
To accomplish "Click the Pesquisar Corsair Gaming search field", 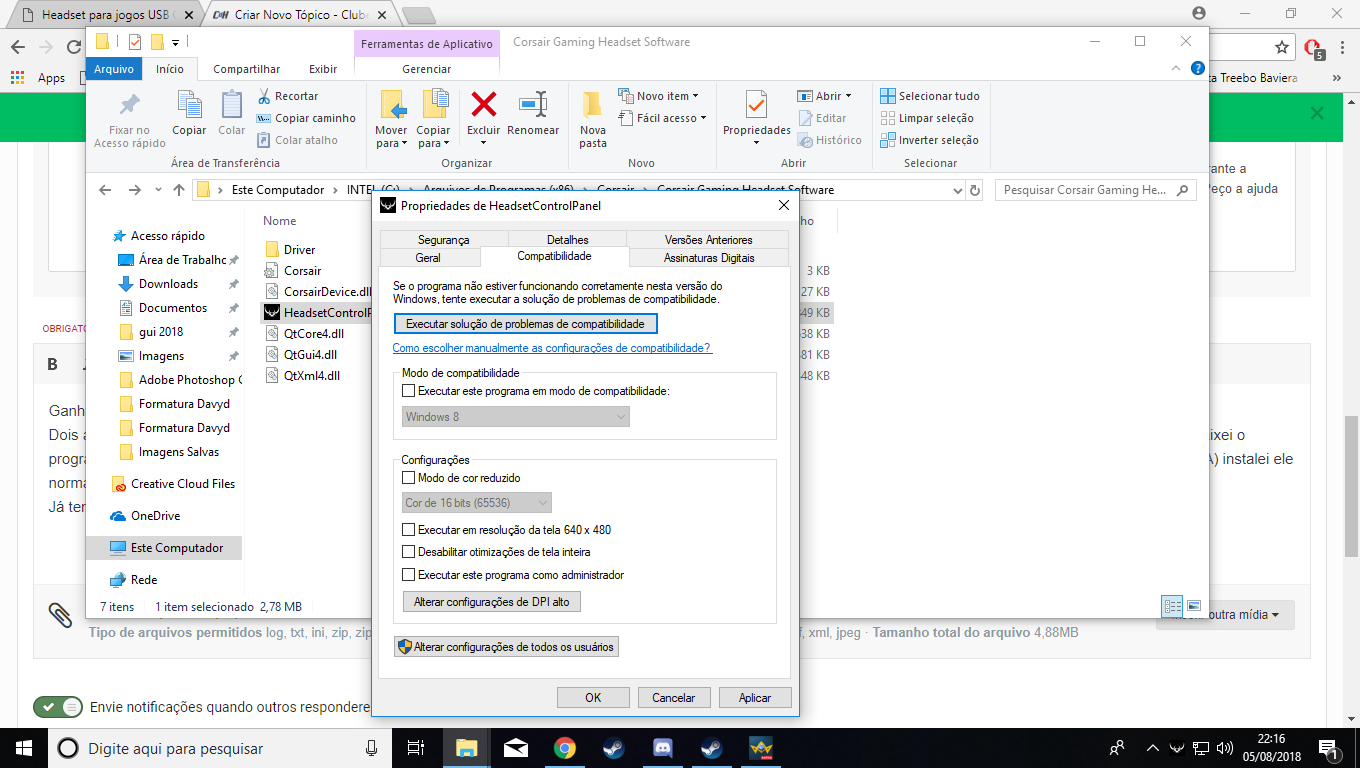I will click(1096, 190).
